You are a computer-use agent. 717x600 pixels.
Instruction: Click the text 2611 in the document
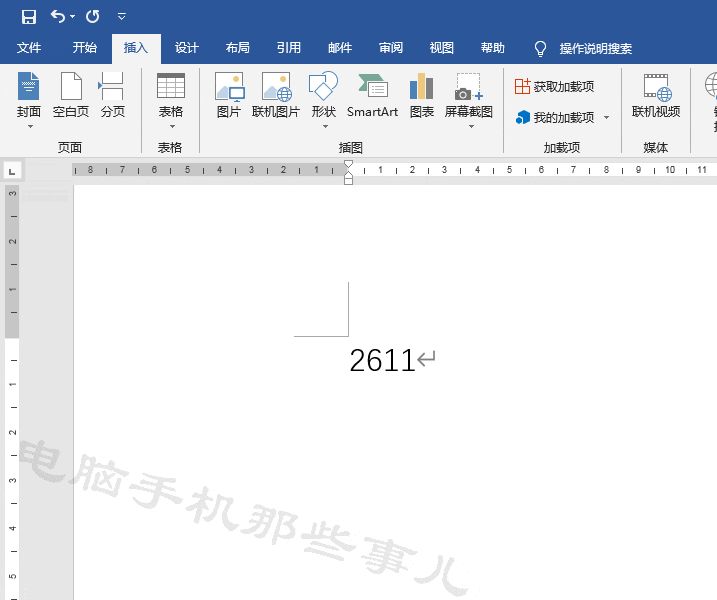[x=382, y=360]
